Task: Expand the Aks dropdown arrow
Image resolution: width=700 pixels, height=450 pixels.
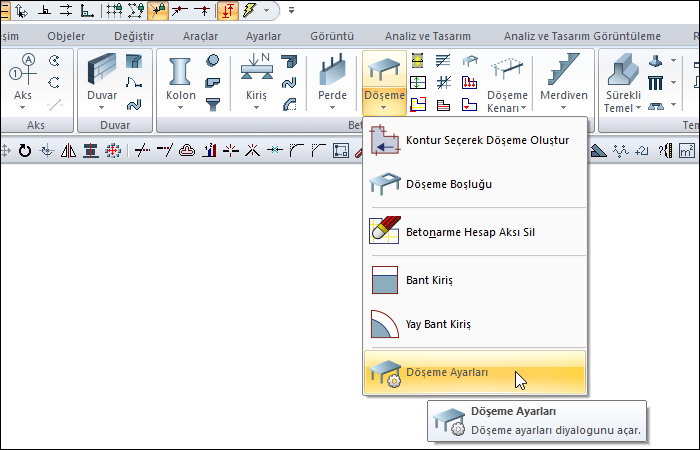Action: point(22,108)
